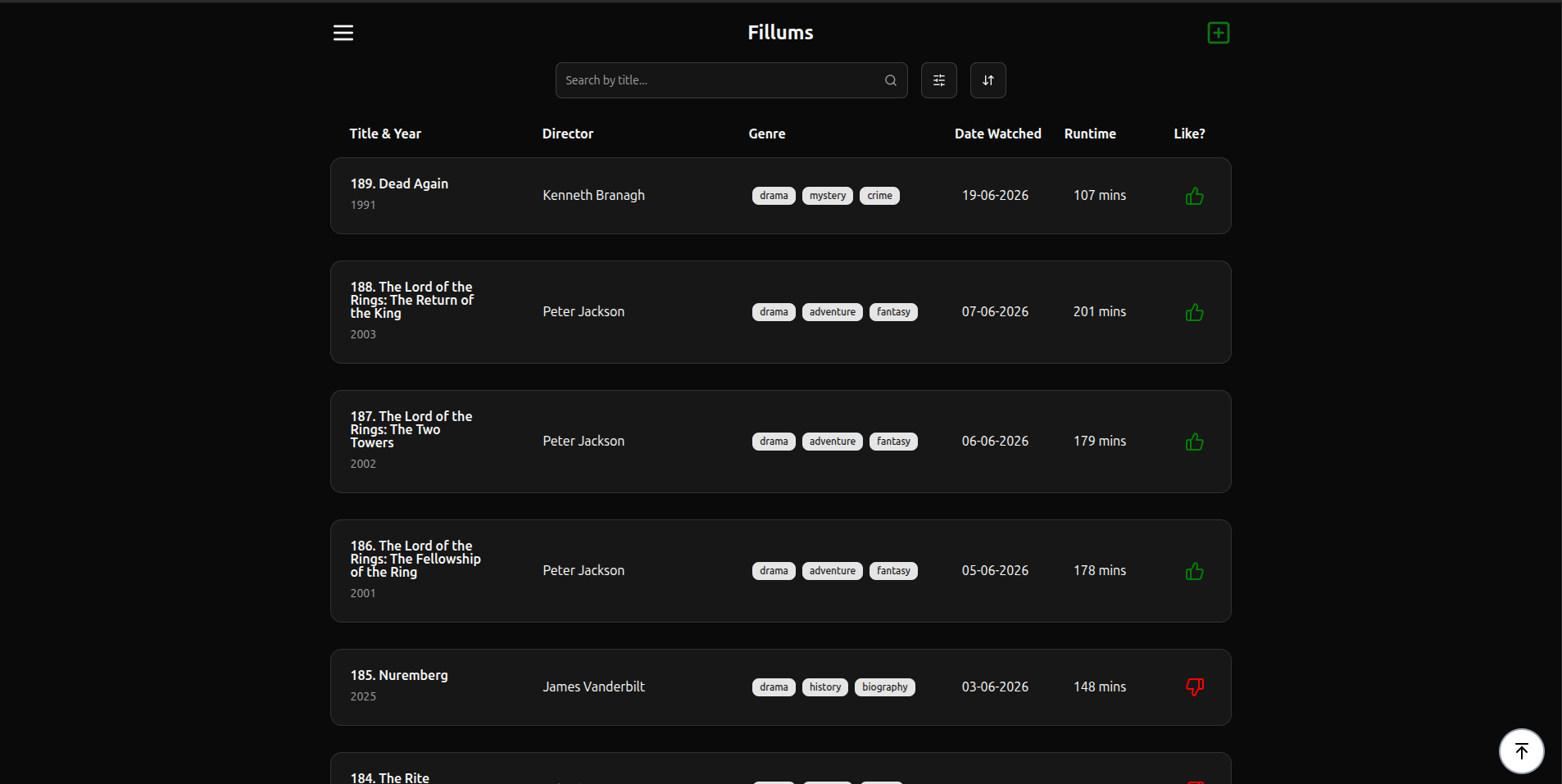Click the 178 mins runtime

(x=1100, y=570)
